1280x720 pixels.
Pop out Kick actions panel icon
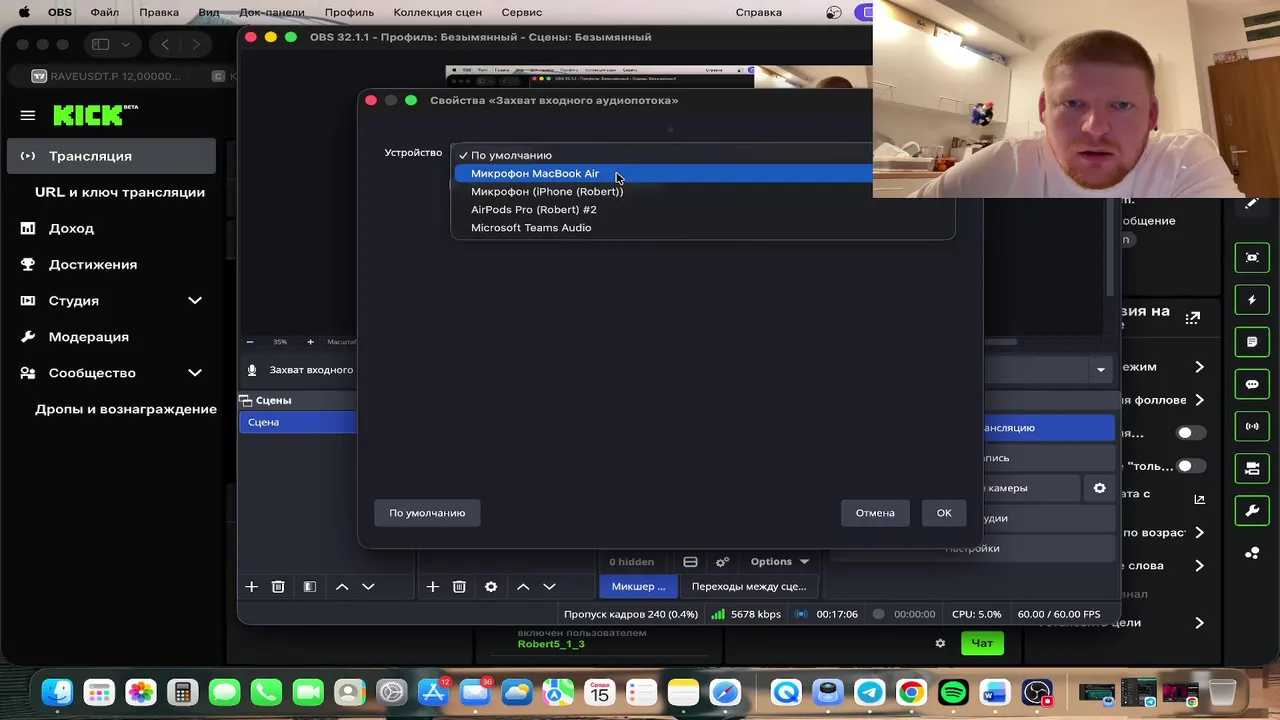coord(1192,318)
